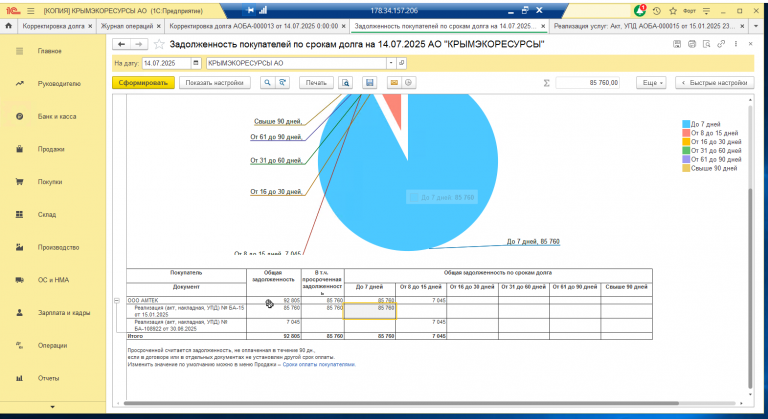Close the Журнал операций tab
The width and height of the screenshot is (768, 419).
tap(158, 26)
